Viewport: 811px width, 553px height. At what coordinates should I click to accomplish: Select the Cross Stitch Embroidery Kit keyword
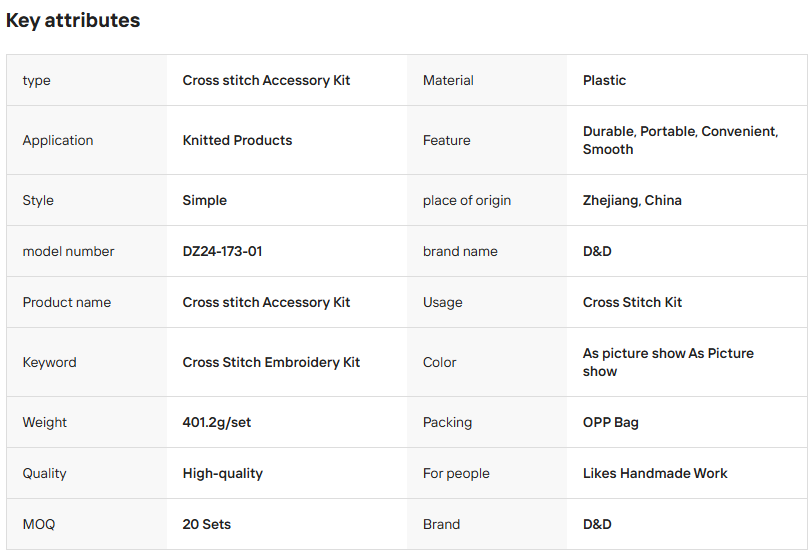click(271, 362)
